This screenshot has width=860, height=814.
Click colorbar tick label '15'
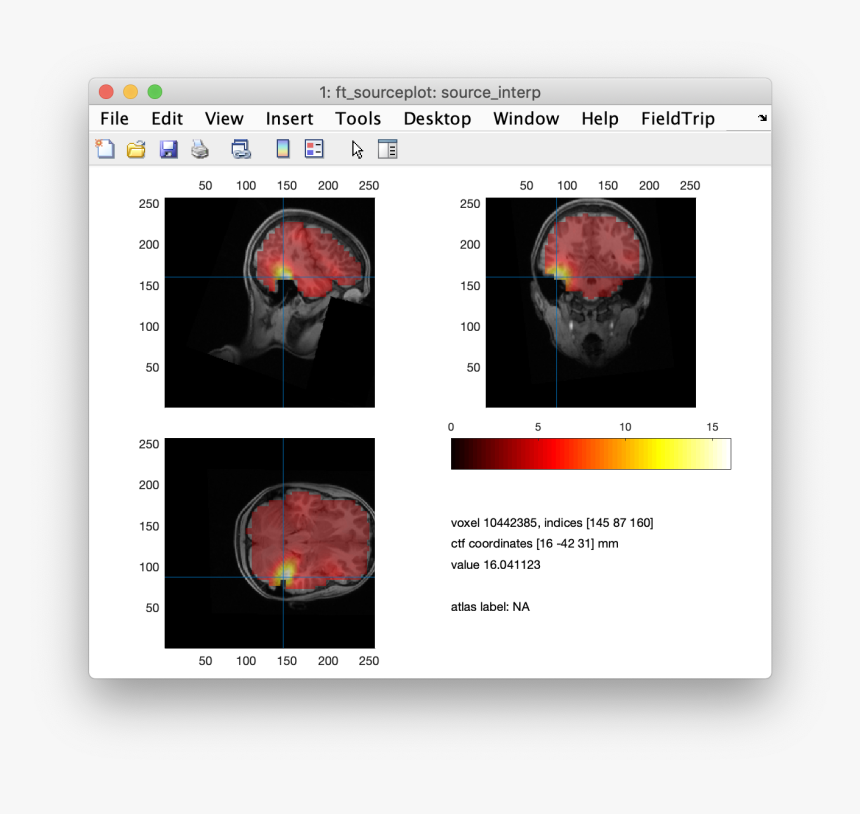point(712,427)
